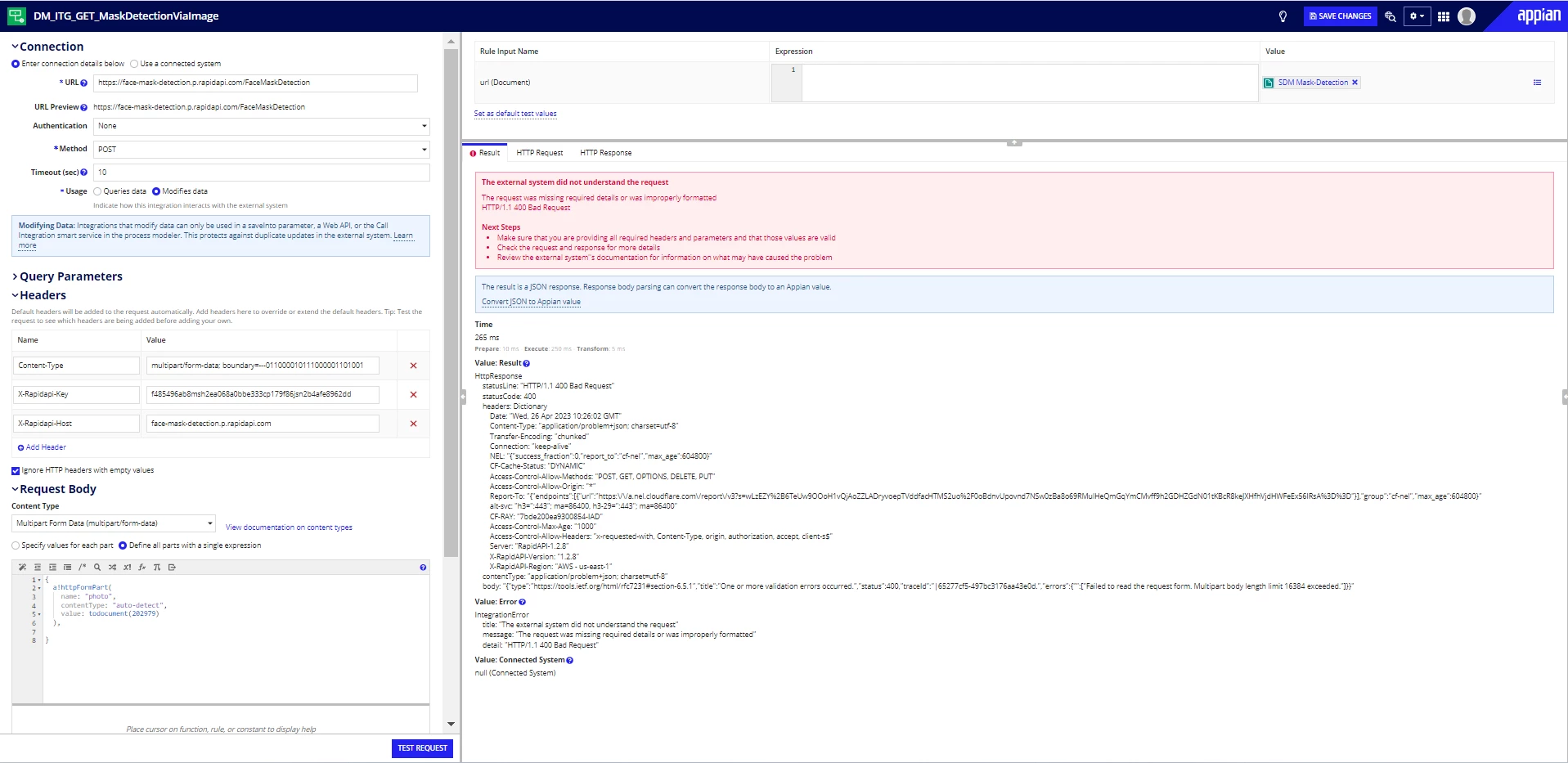Screen dimensions: 1568x763
Task: Toggle 'Ignore HTTP headers with empty values' checkbox
Action: click(16, 470)
